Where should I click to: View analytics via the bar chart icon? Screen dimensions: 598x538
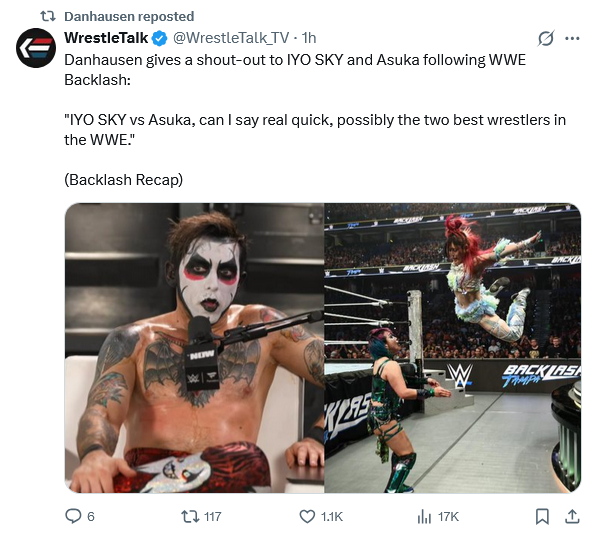click(x=424, y=517)
